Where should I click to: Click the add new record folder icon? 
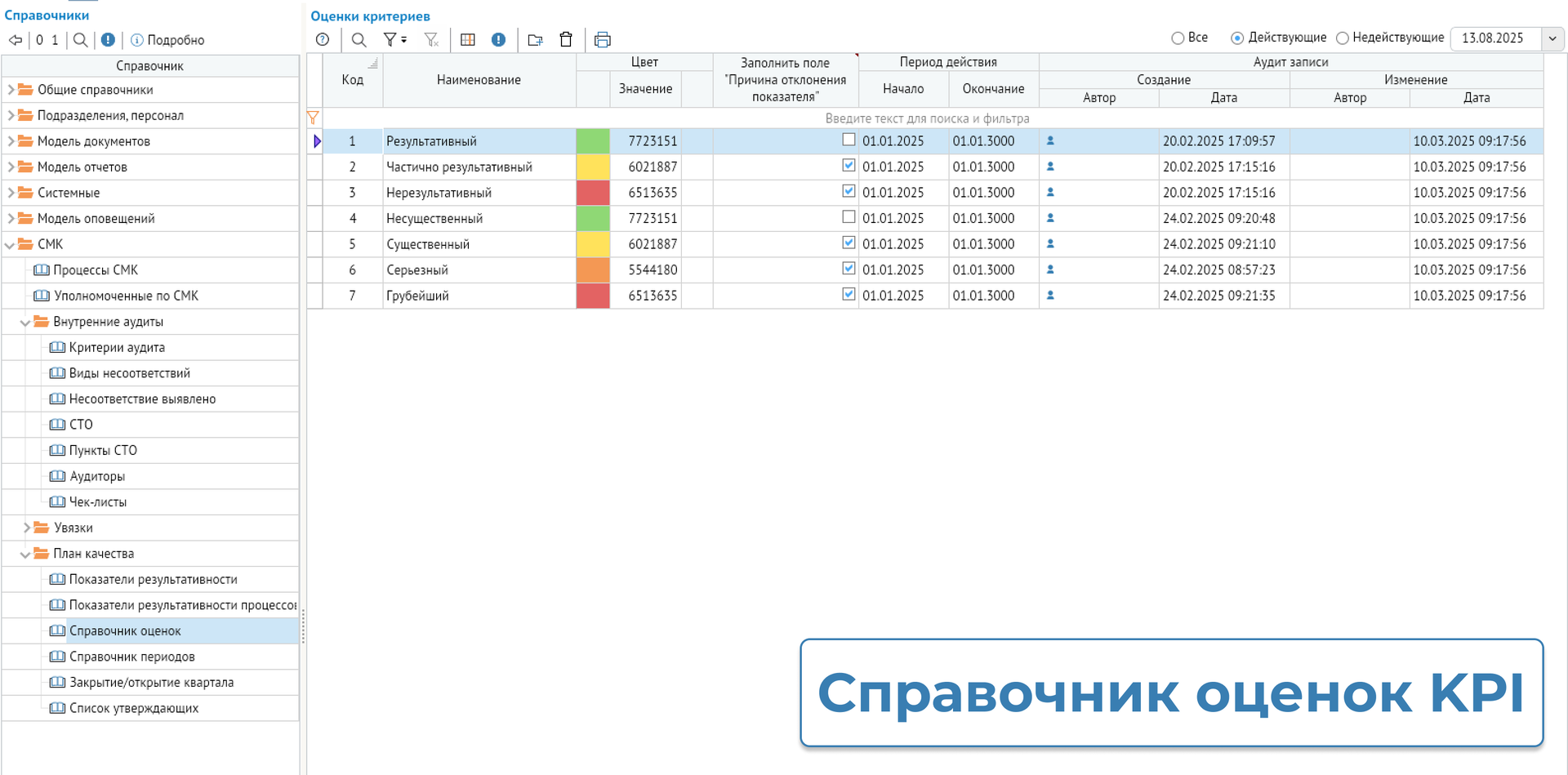pyautogui.click(x=535, y=39)
